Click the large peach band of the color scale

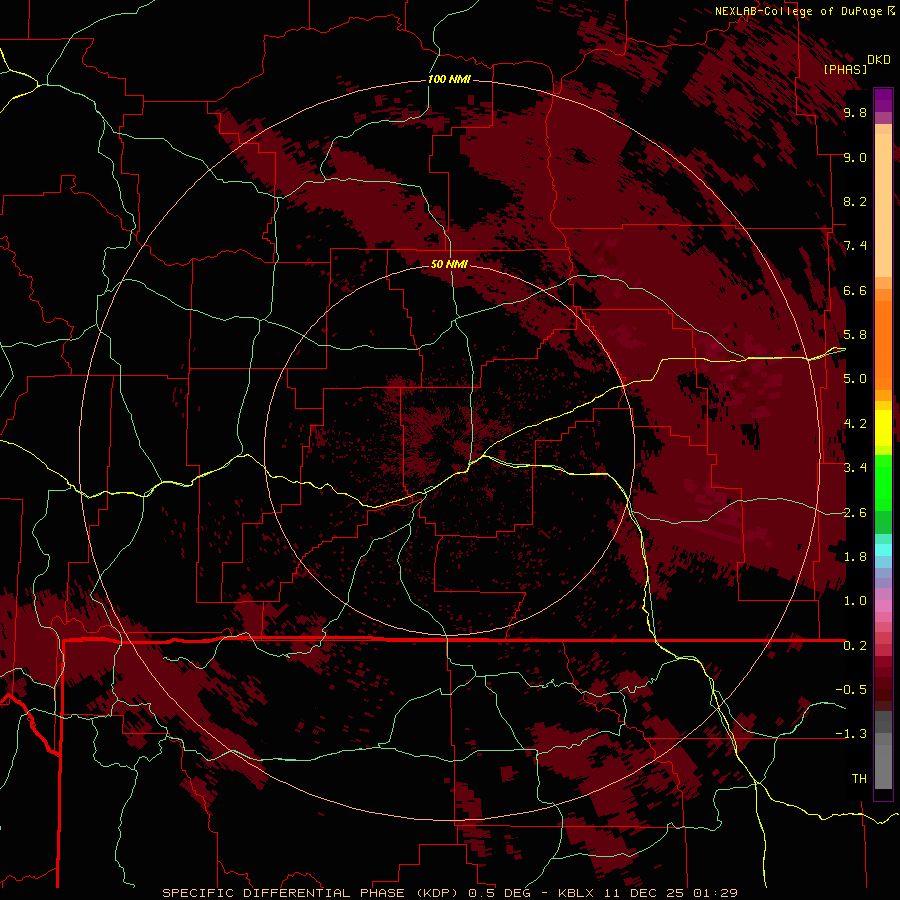883,205
